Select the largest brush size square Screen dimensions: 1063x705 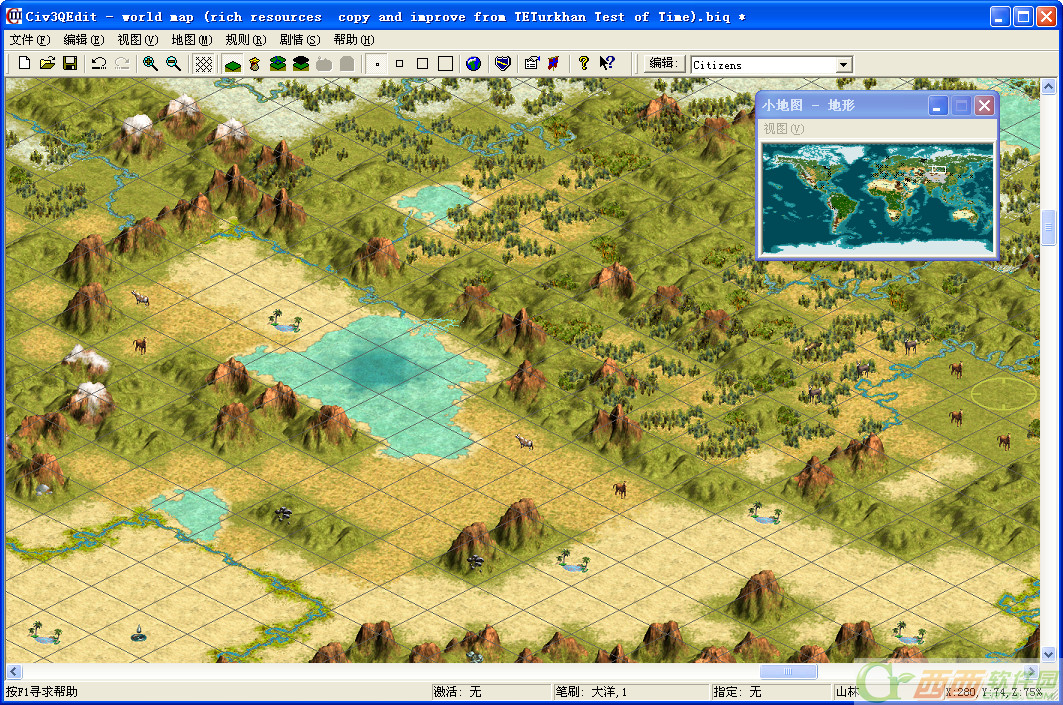tap(445, 63)
